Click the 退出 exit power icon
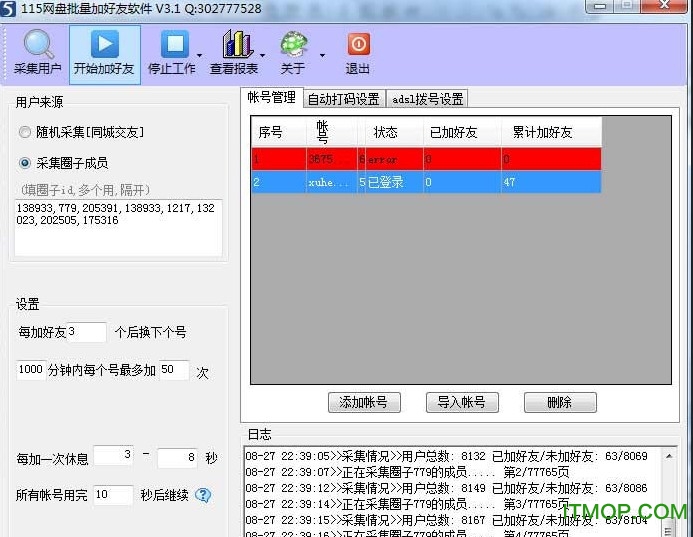Viewport: 693px width, 537px height. 358,45
